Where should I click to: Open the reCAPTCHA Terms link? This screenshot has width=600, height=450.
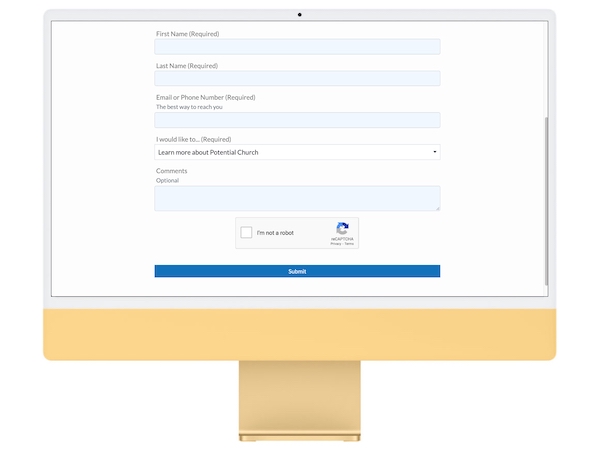point(348,244)
